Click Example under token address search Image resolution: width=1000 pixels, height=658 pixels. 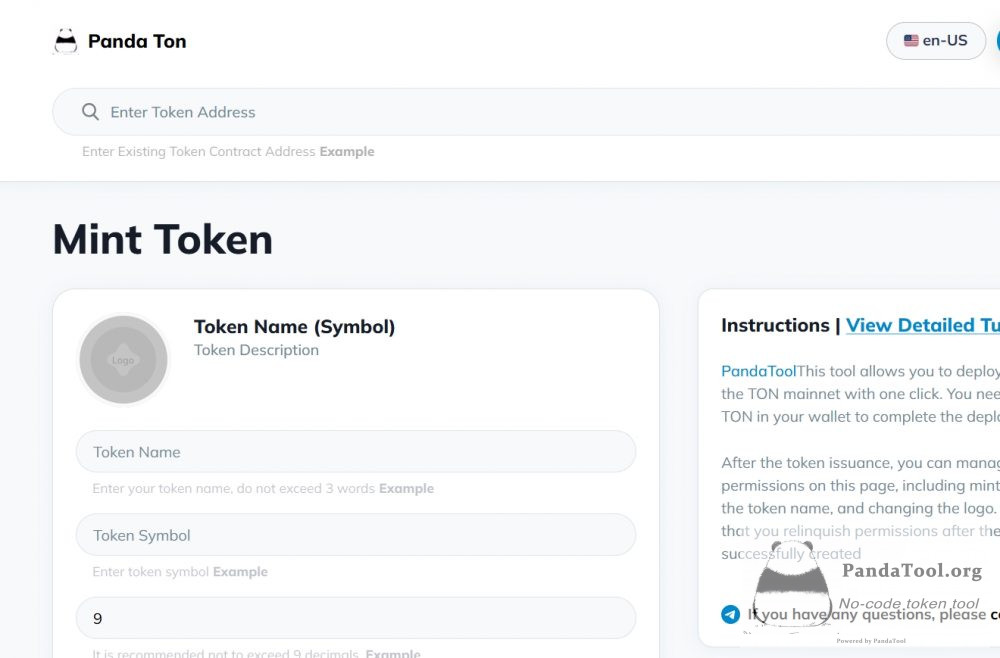[x=347, y=152]
